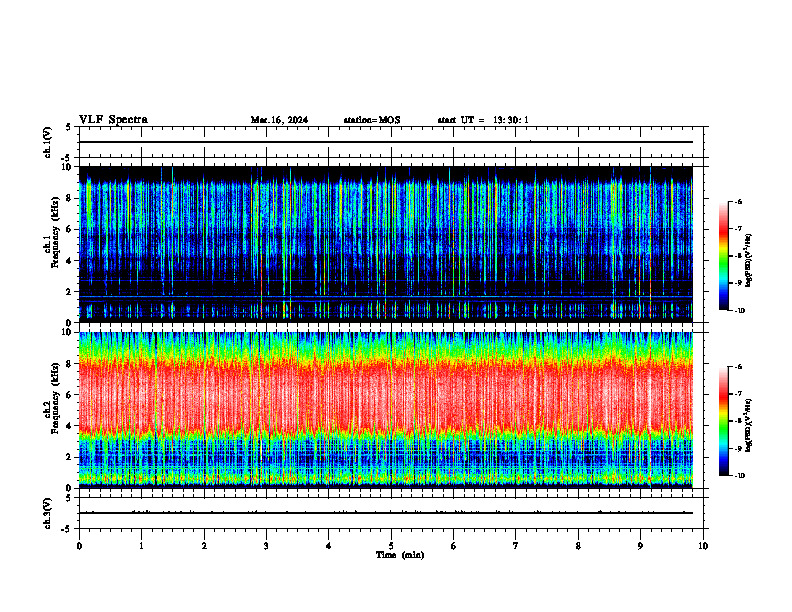Click the "ch.3(V)" waveform axis label
Image resolution: width=792 pixels, height=612 pixels.
click(x=48, y=514)
